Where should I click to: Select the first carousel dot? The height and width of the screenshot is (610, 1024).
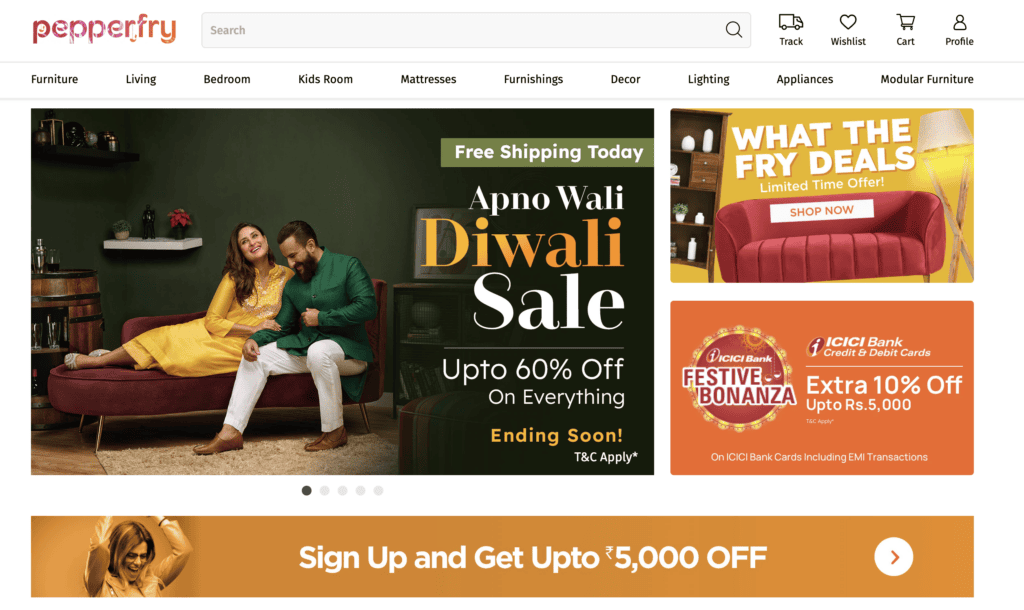tap(306, 490)
